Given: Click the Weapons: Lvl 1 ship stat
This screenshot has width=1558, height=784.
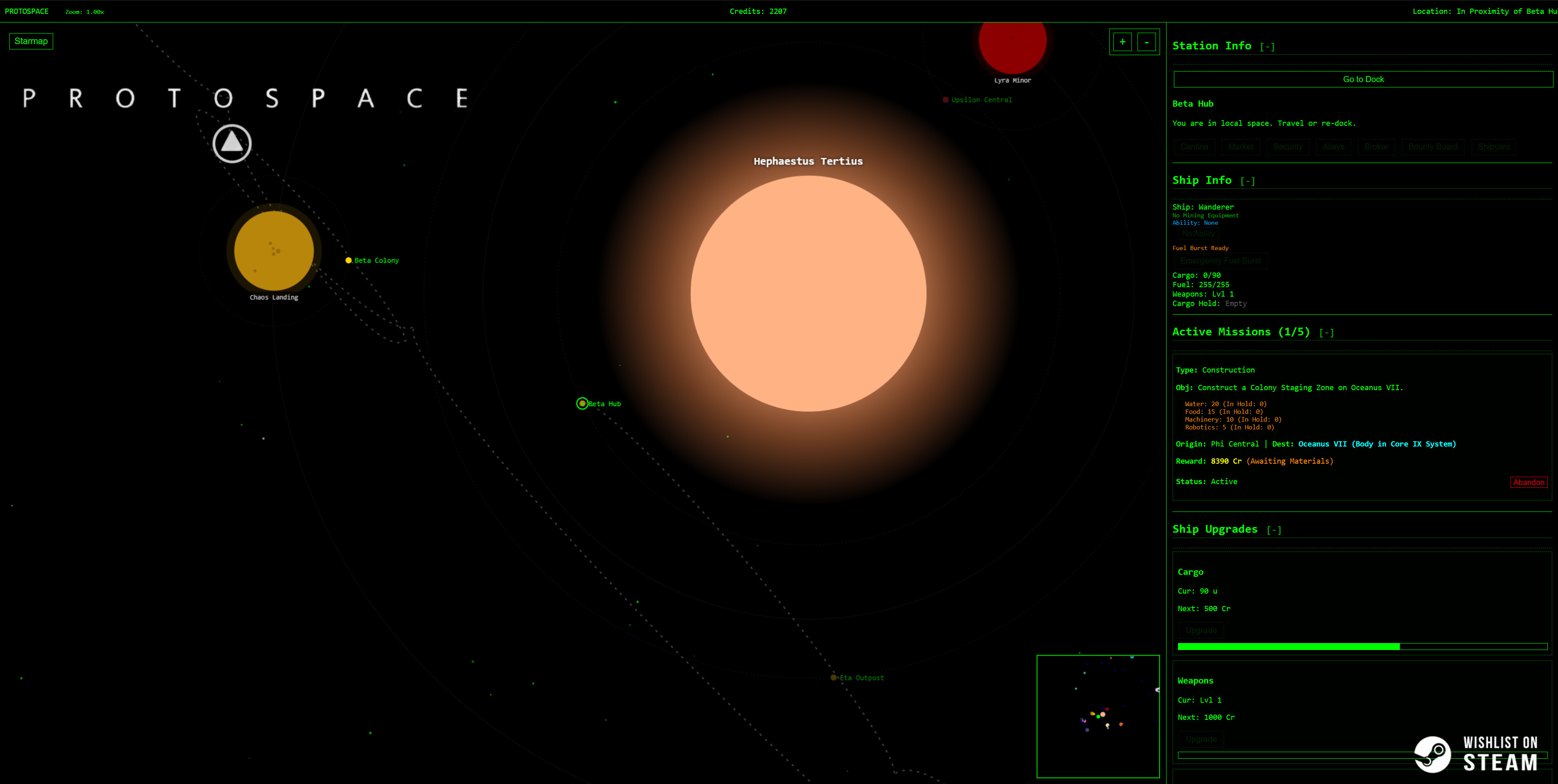Looking at the screenshot, I should coord(1203,295).
